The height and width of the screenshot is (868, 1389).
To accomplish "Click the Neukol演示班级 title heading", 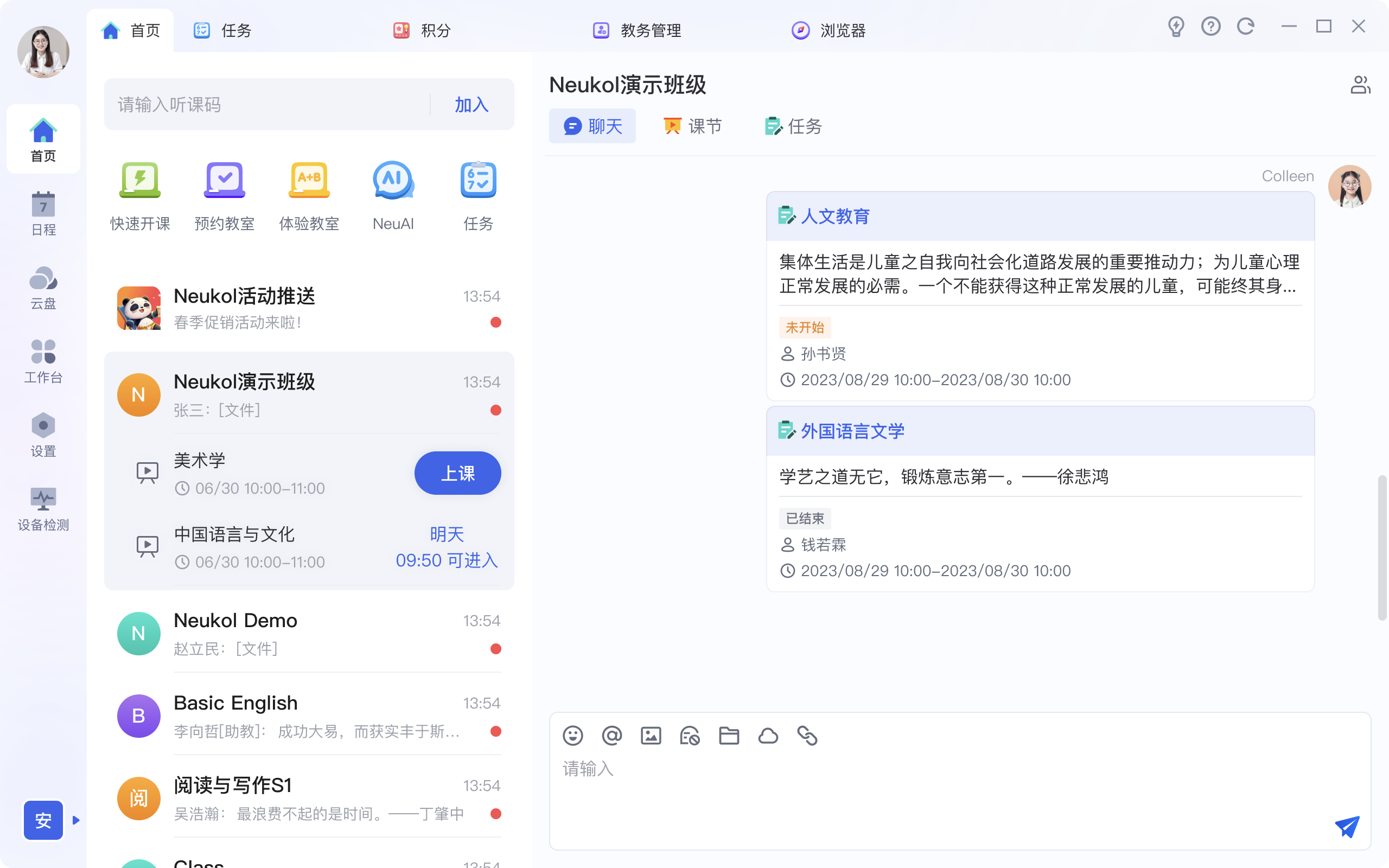I will (627, 85).
